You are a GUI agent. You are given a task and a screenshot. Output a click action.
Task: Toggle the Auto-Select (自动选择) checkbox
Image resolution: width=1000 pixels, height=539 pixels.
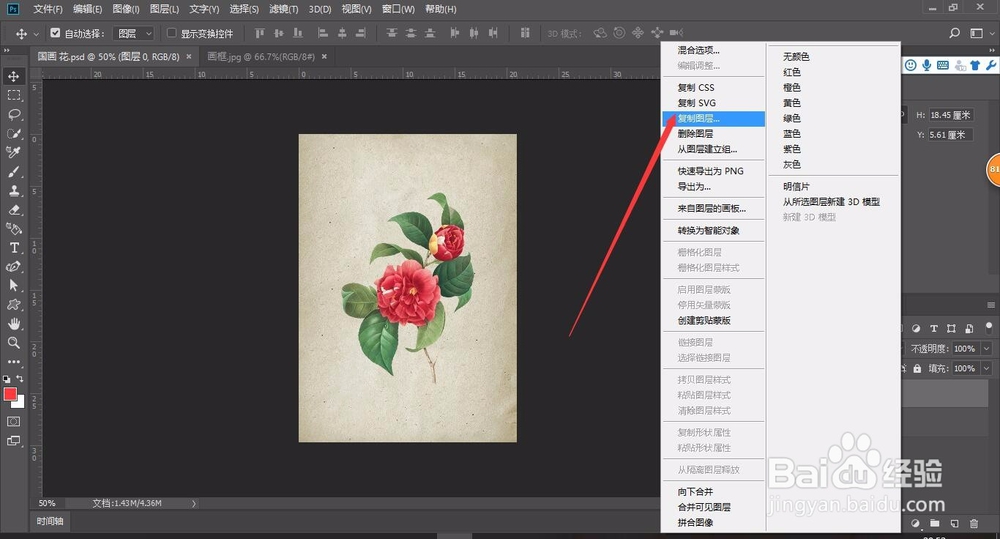55,33
